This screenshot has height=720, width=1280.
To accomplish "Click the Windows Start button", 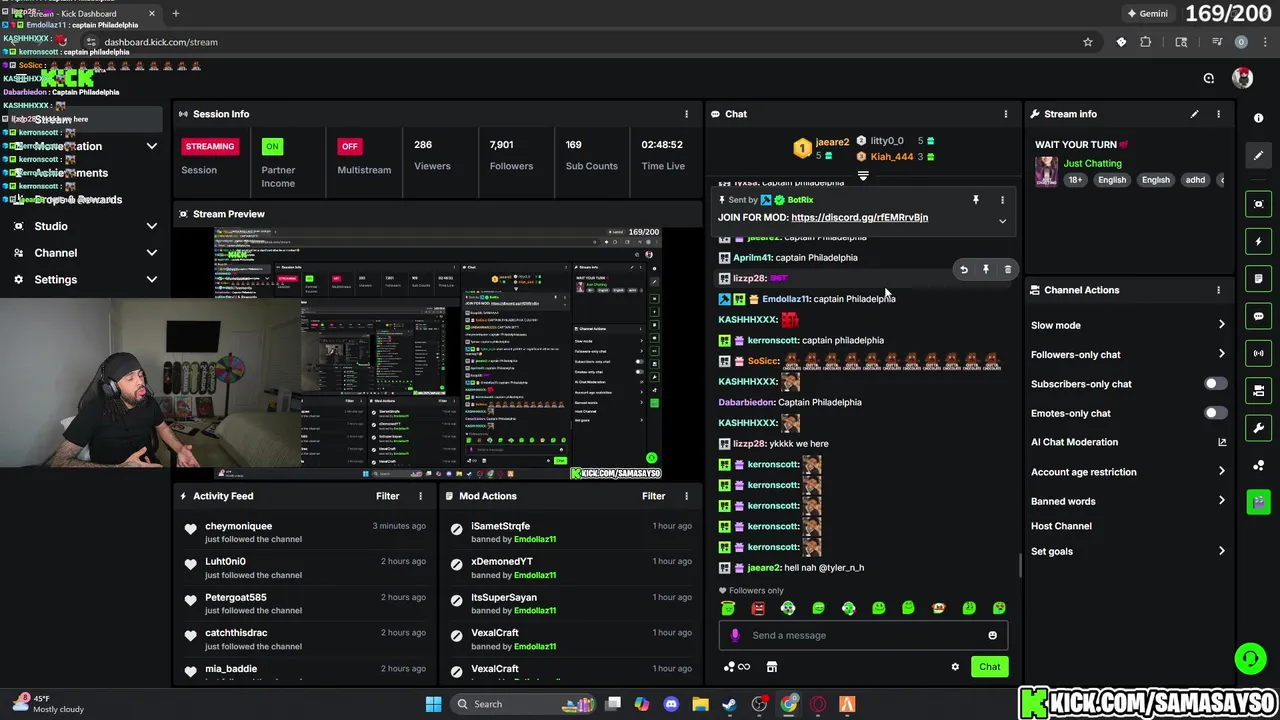I will [x=433, y=704].
